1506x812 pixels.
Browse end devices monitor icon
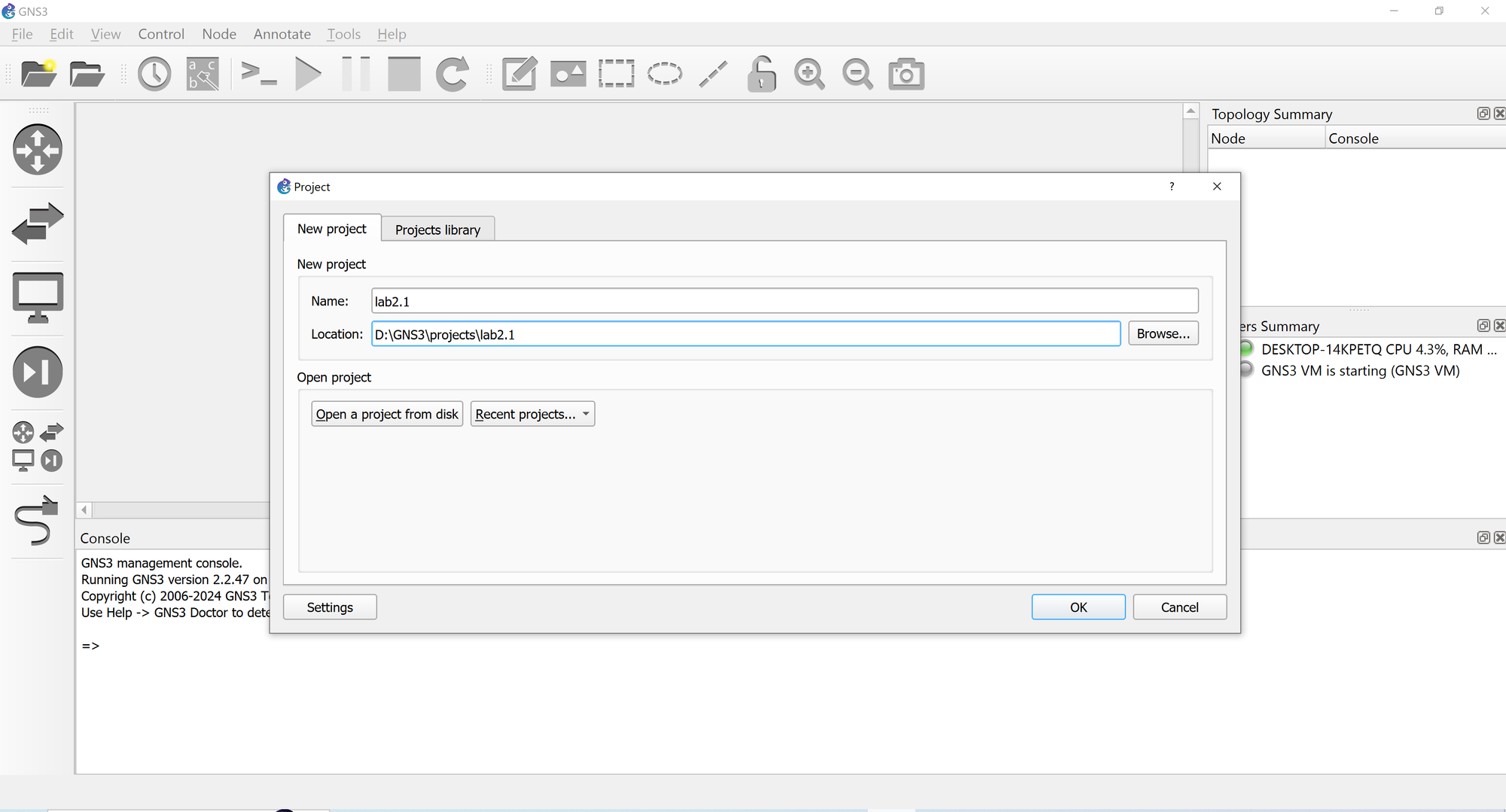click(38, 297)
